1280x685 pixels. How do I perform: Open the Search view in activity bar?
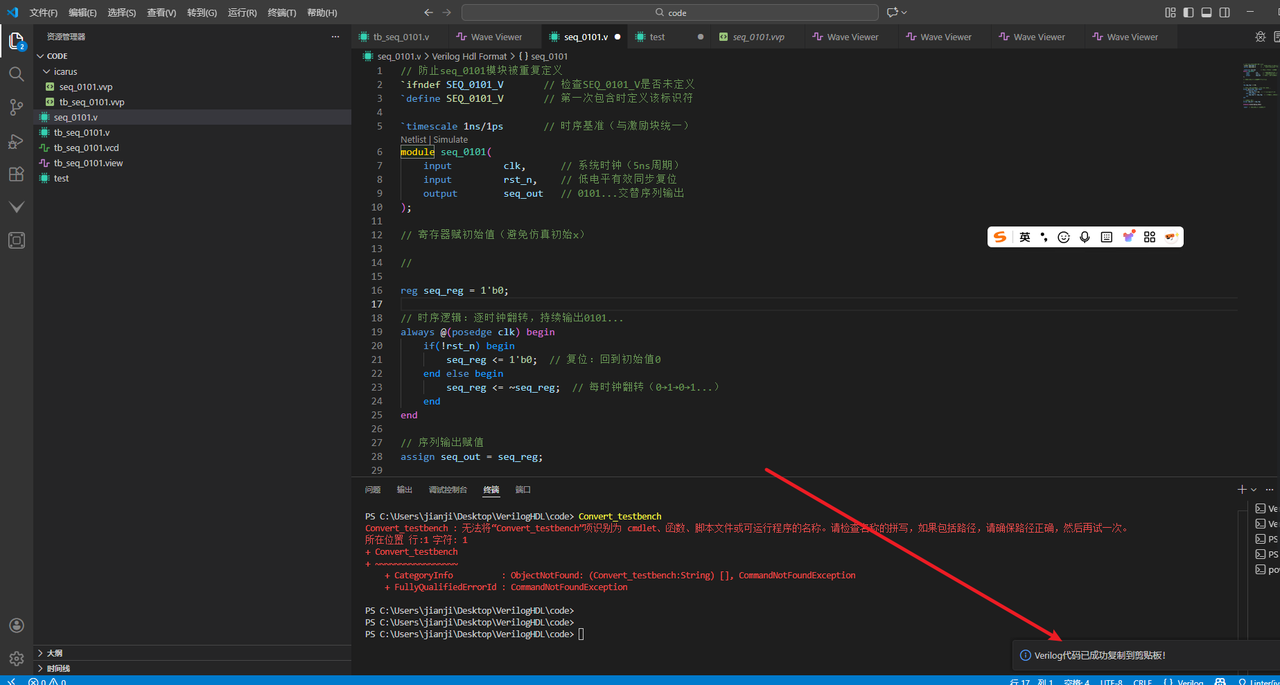16,74
